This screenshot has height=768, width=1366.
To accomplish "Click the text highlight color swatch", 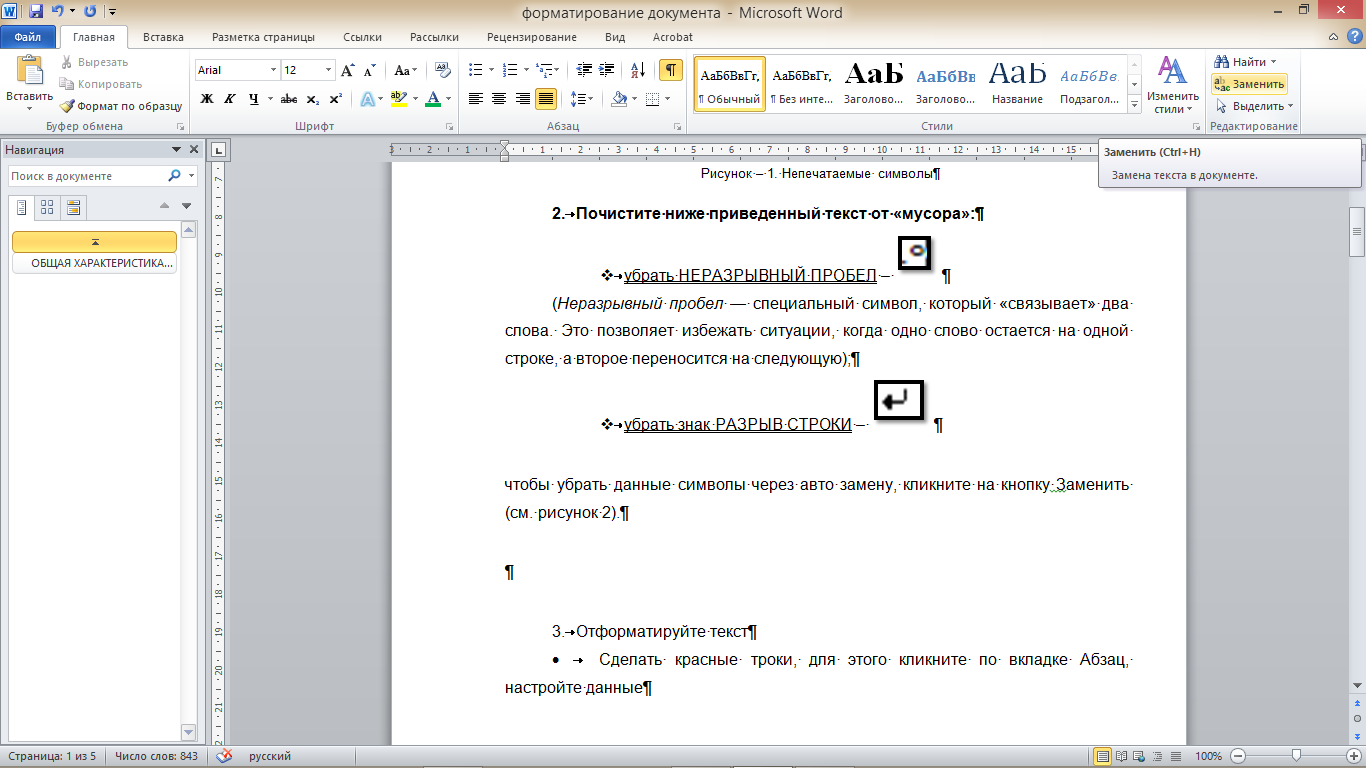I will pyautogui.click(x=400, y=98).
